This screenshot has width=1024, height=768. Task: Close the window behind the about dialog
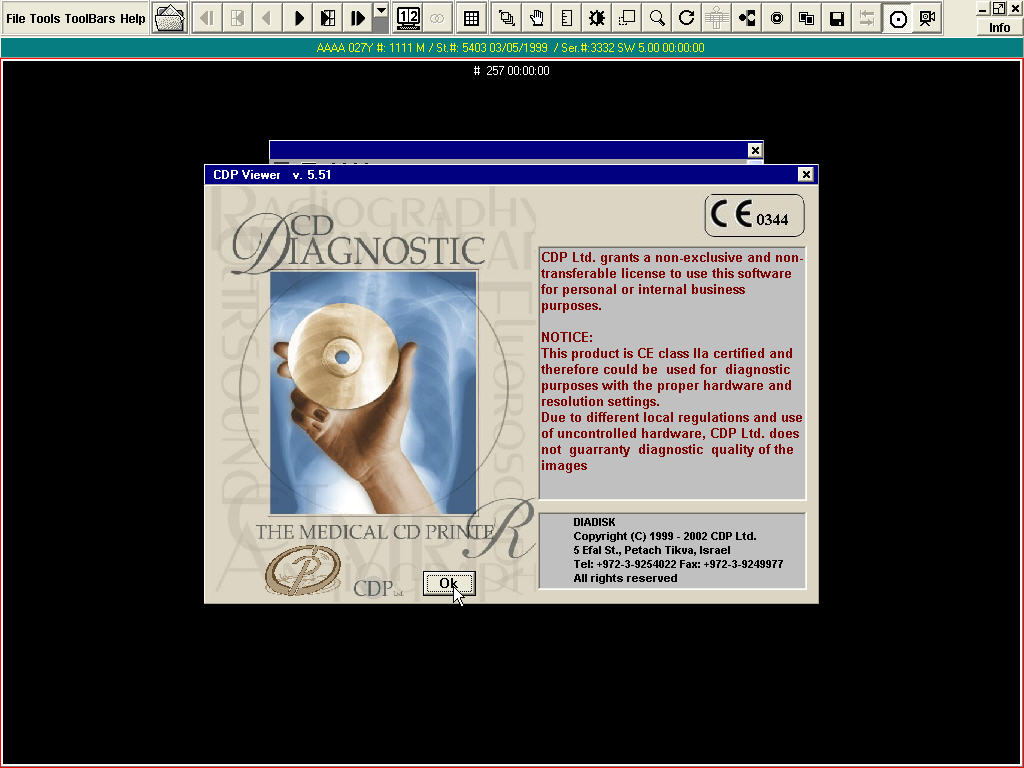coord(755,150)
